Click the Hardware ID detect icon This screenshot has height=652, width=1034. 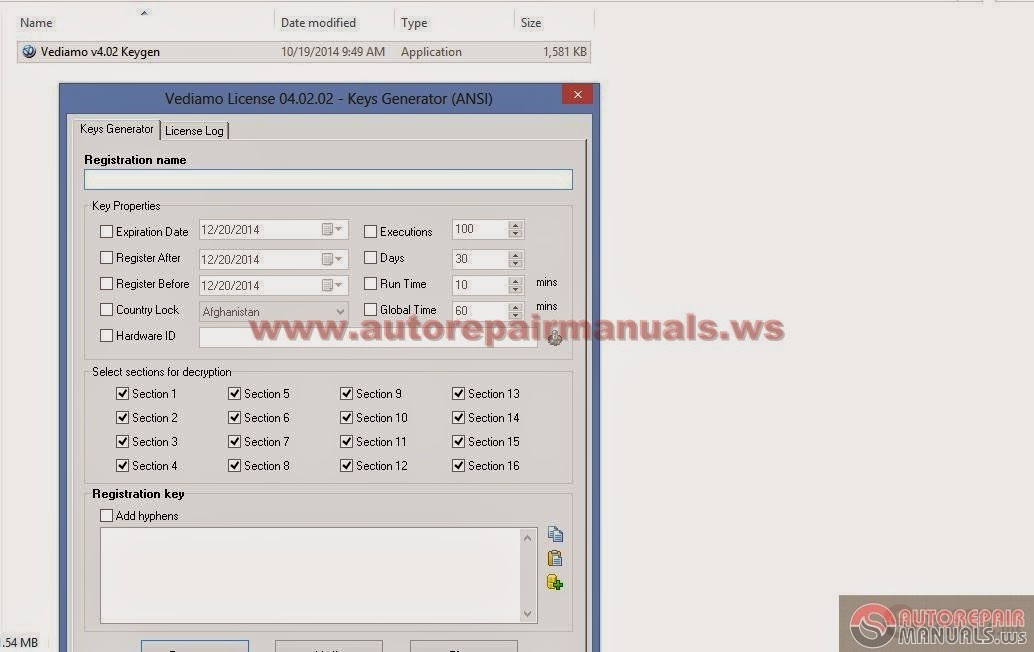click(555, 338)
